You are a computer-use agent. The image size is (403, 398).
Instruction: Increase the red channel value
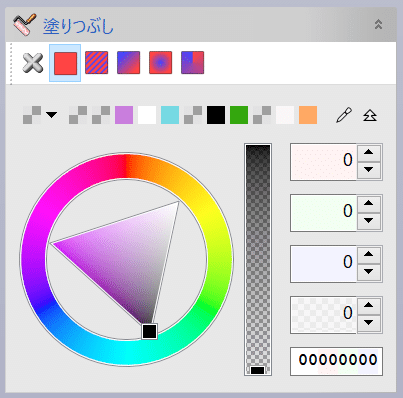pos(369,153)
